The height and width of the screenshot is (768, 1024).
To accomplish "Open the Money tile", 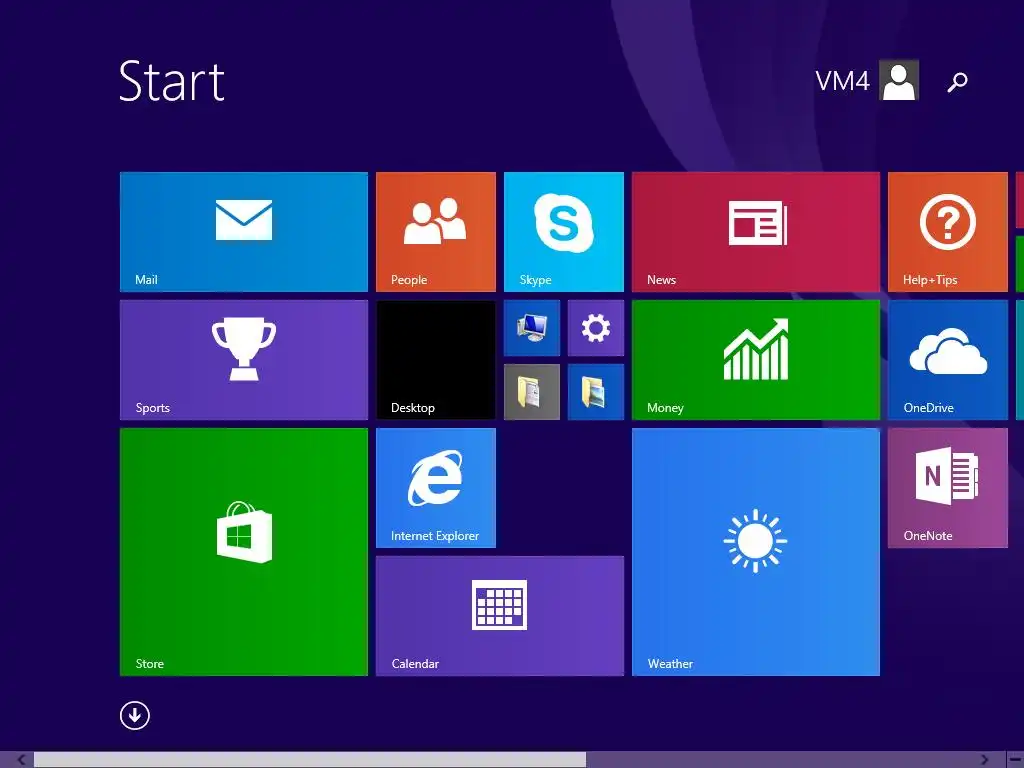I will [x=756, y=360].
